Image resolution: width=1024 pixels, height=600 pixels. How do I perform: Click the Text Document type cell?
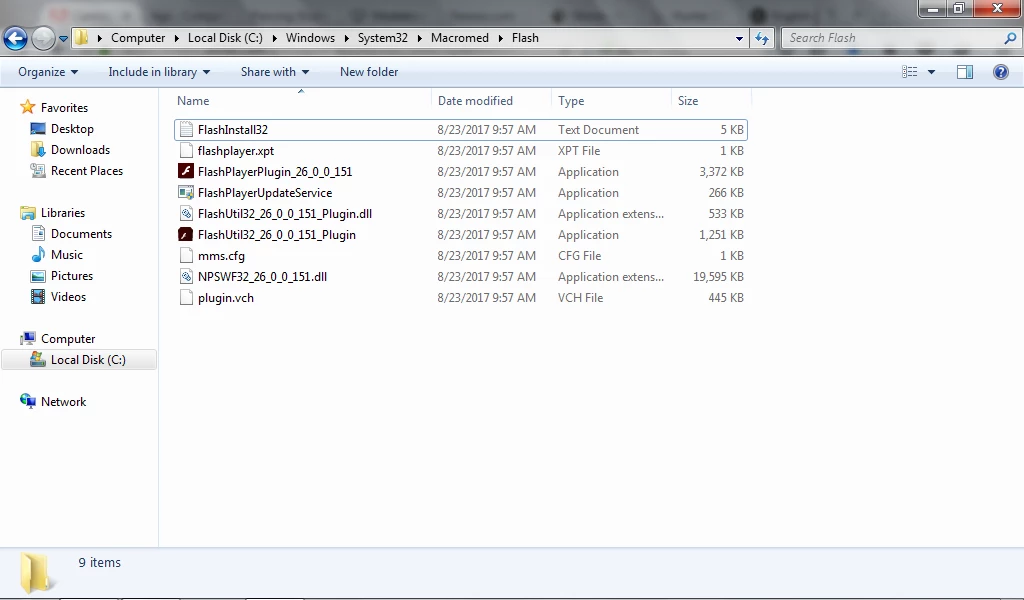(x=598, y=130)
